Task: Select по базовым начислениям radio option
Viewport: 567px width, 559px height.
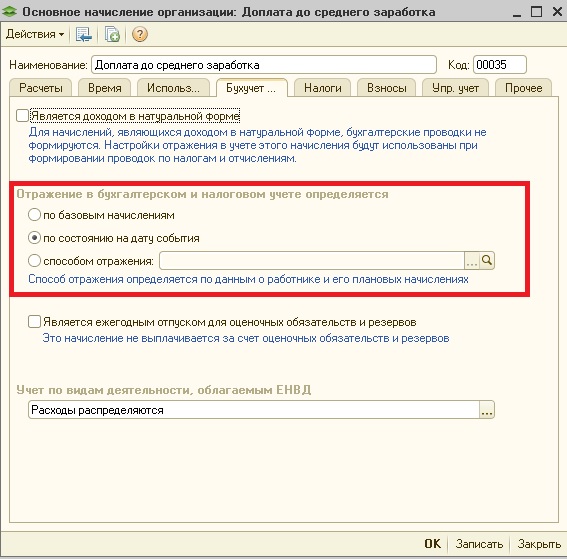Action: [34, 215]
